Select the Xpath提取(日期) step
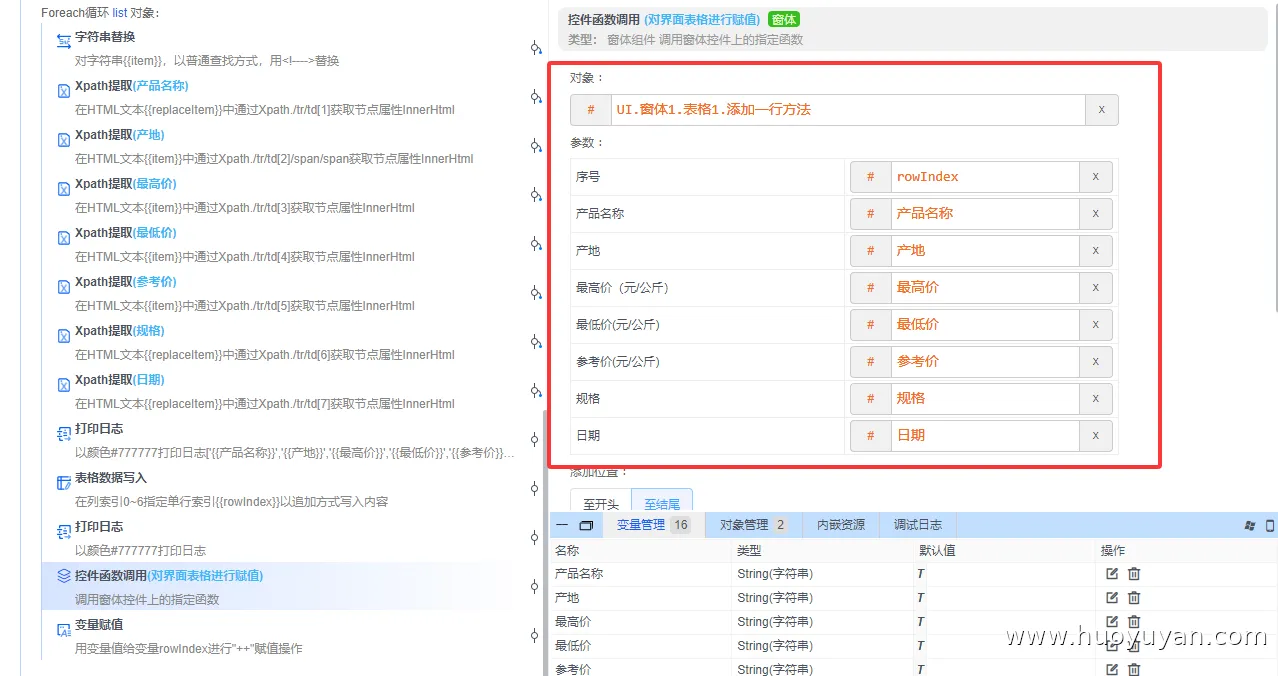The image size is (1278, 676). 290,391
